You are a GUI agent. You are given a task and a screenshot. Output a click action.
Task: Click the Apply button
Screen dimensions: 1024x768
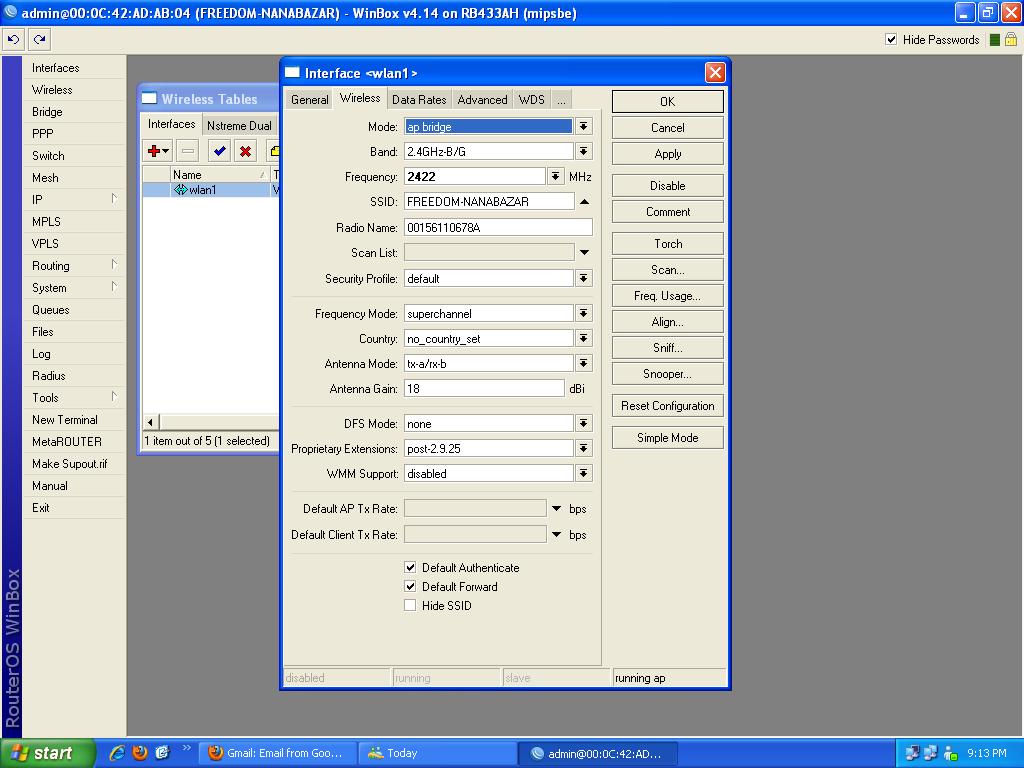(x=667, y=154)
